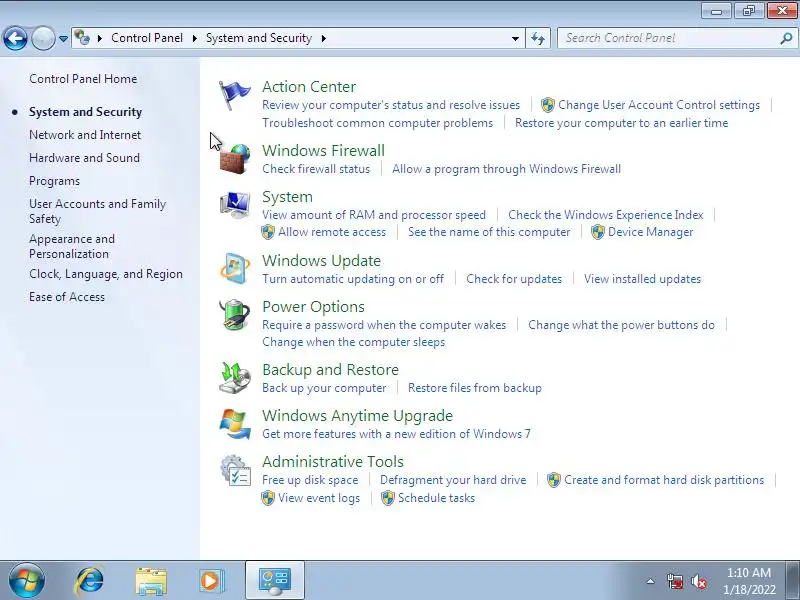Open recent pages dropdown next to Forward button
Viewport: 800px width, 600px height.
tap(63, 38)
